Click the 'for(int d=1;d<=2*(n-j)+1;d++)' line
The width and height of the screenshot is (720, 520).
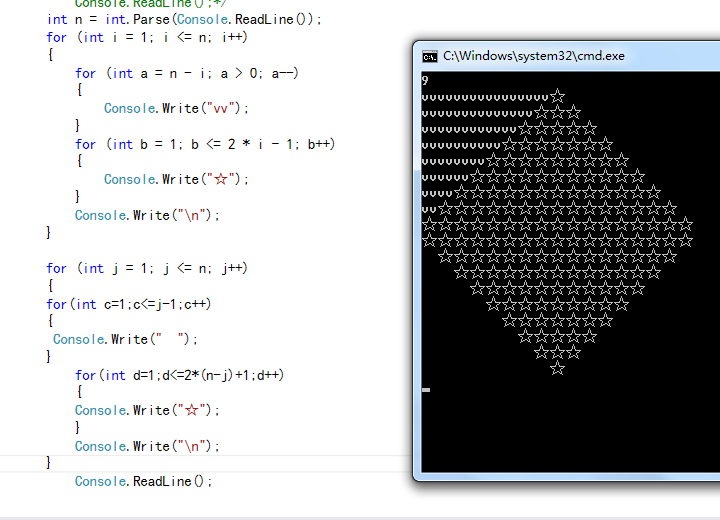pyautogui.click(x=180, y=375)
